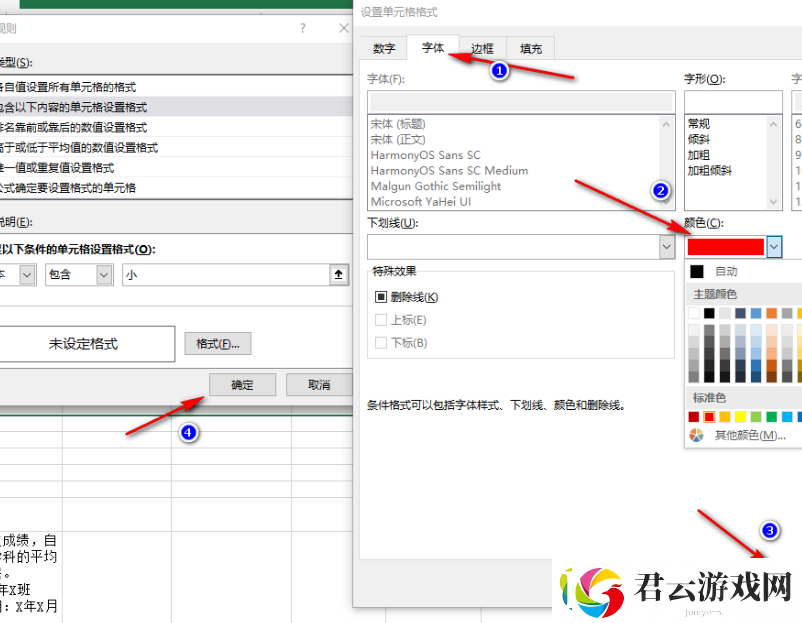Click the down arrow of the 字形 list scrollbar
The height and width of the screenshot is (623, 802).
pos(773,202)
